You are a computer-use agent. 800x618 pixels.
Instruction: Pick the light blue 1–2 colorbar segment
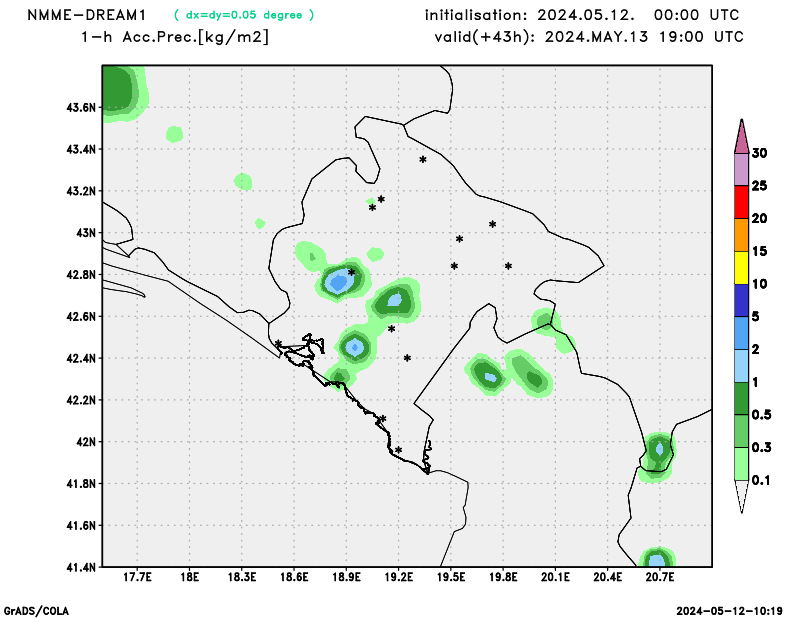coord(741,366)
